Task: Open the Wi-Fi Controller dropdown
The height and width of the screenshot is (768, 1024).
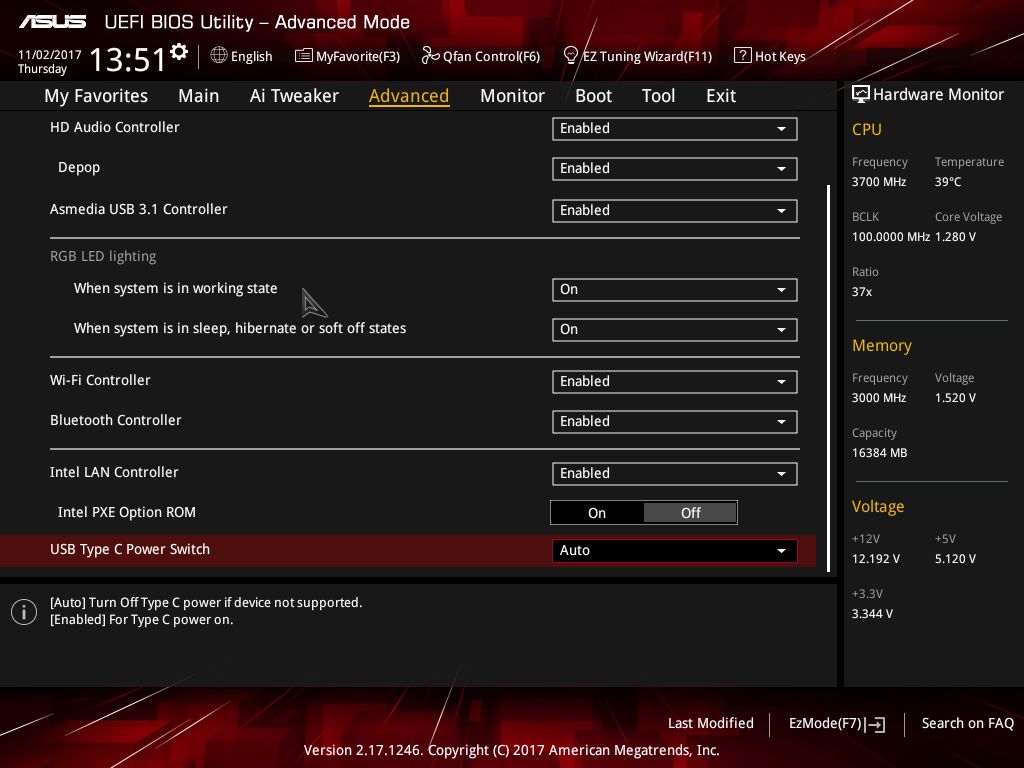Action: [674, 382]
